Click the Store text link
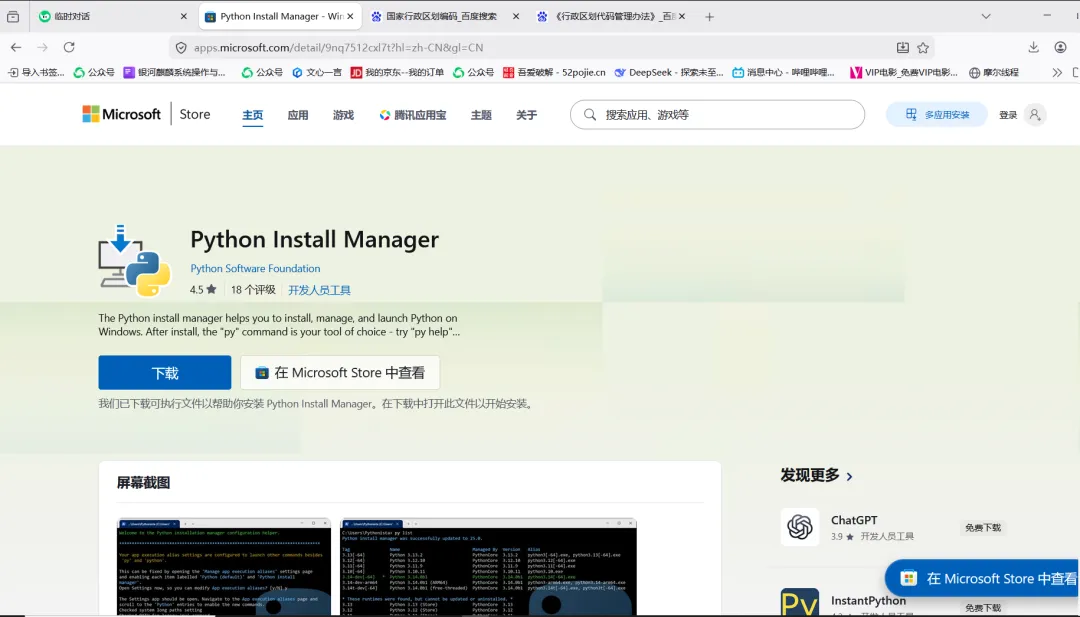The height and width of the screenshot is (617, 1080). point(195,114)
